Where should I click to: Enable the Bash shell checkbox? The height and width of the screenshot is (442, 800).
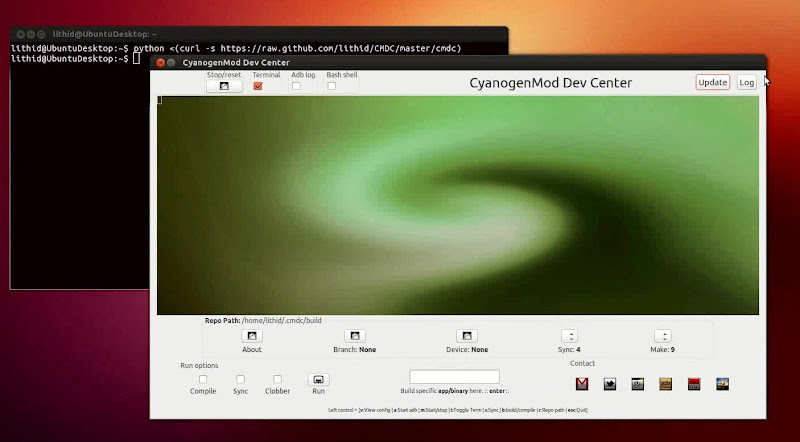coord(332,86)
